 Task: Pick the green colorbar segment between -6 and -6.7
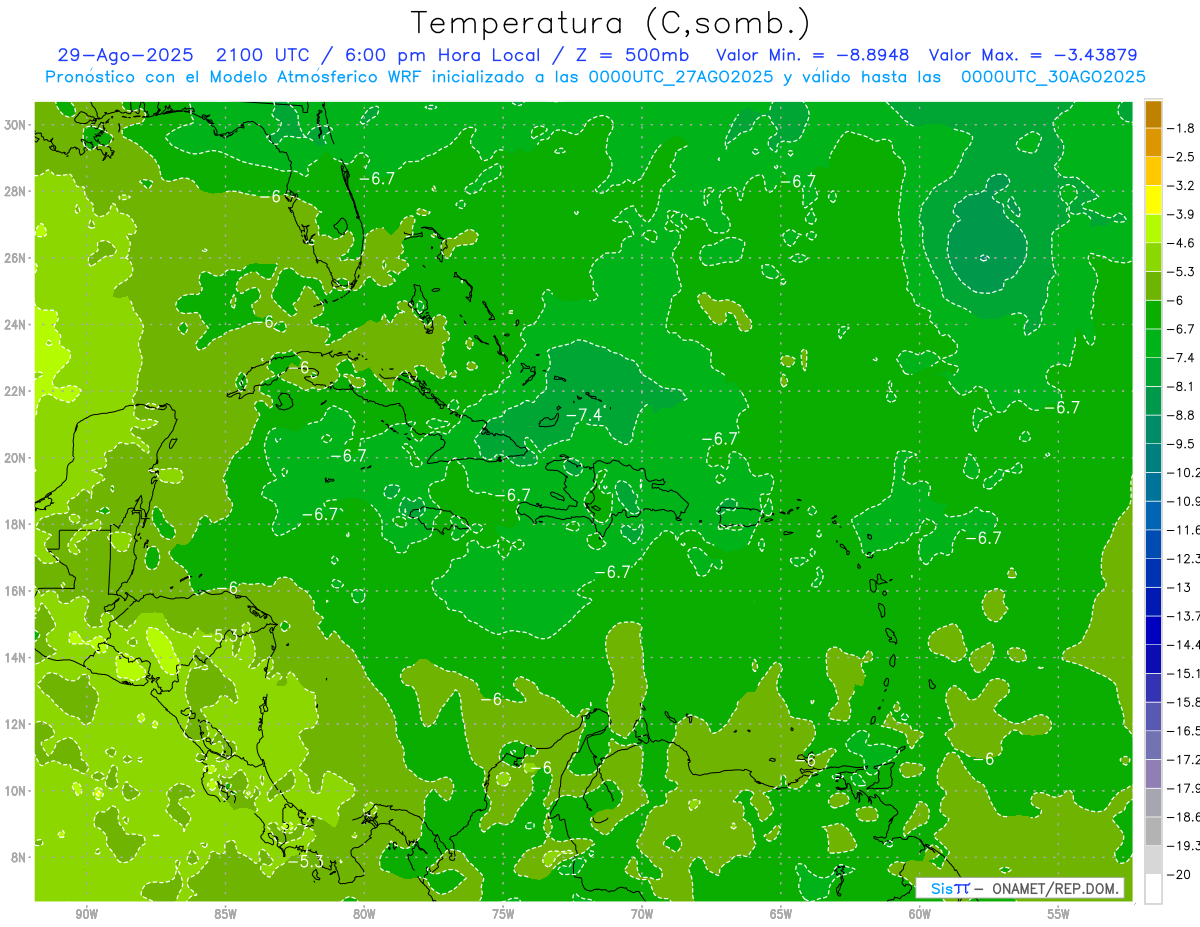click(x=1153, y=315)
